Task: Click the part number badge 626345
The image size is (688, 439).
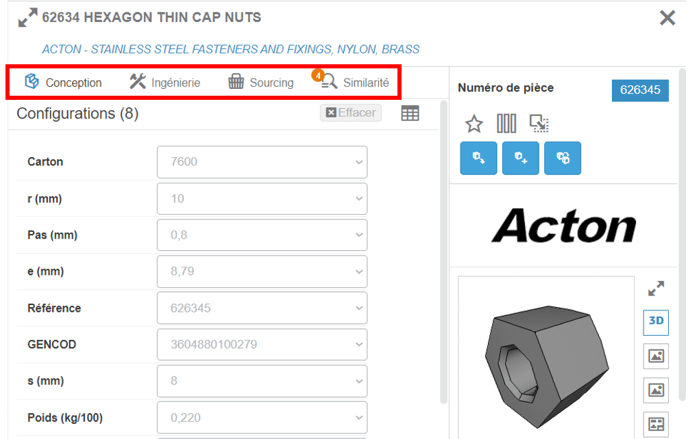Action: click(640, 90)
